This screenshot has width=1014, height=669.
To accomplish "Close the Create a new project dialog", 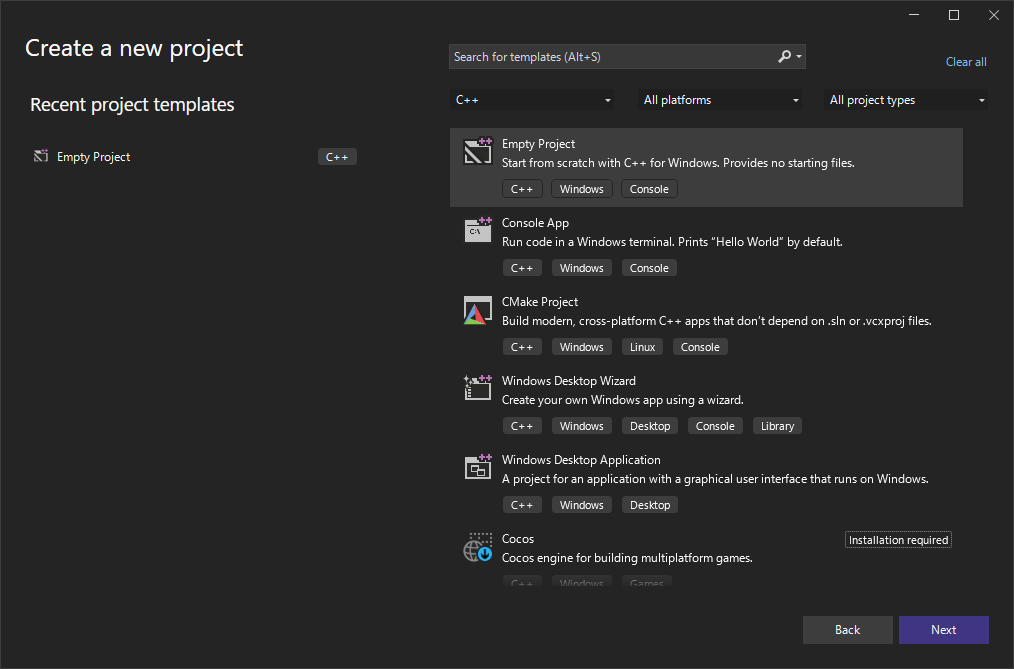I will tap(993, 15).
